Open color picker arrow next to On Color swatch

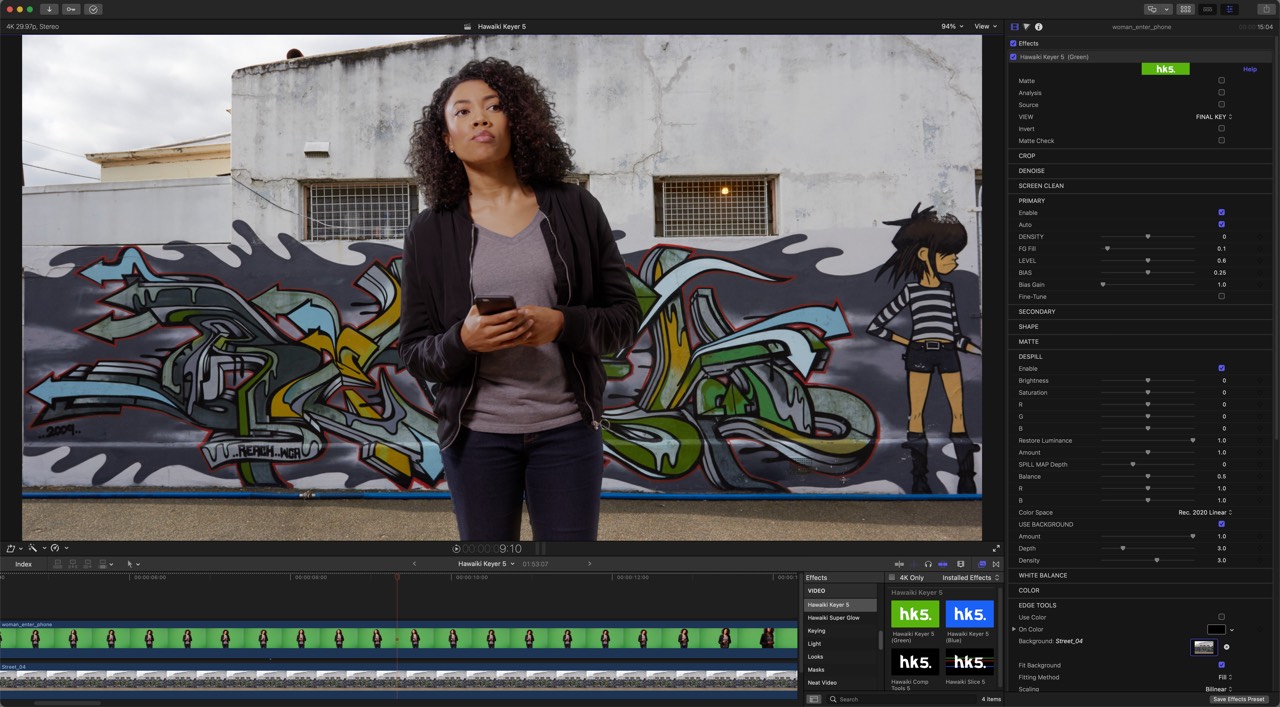point(1232,630)
